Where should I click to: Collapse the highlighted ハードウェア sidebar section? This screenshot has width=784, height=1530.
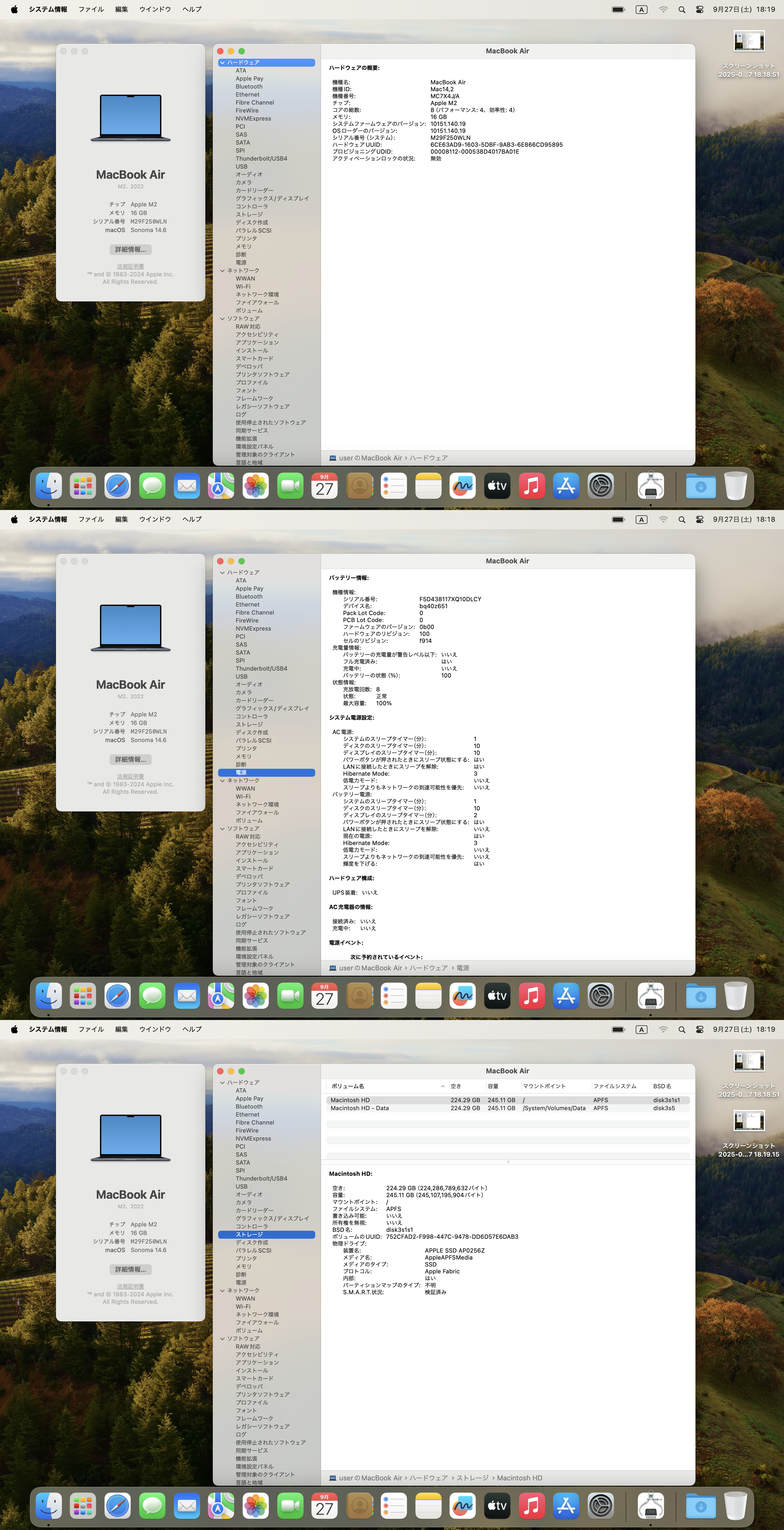tap(223, 62)
